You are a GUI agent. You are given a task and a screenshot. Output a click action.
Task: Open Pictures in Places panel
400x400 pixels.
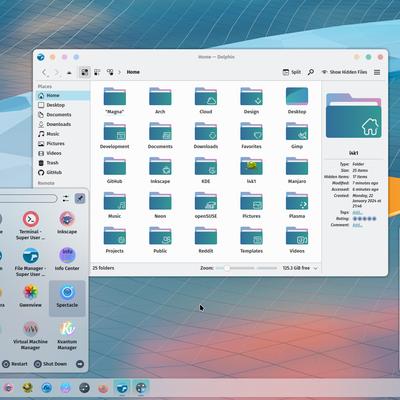(x=63, y=144)
